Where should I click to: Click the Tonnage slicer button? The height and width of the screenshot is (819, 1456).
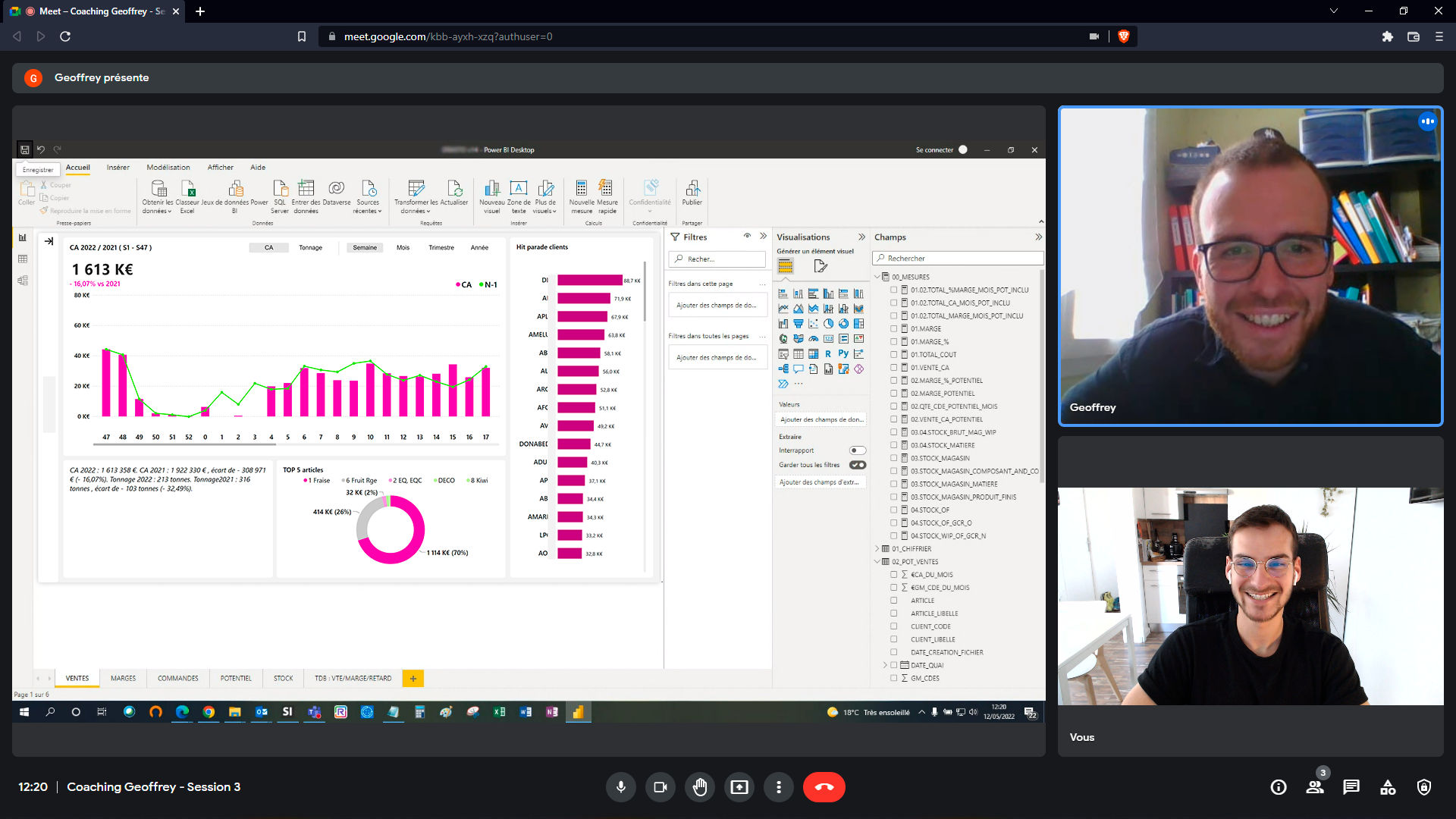click(310, 248)
